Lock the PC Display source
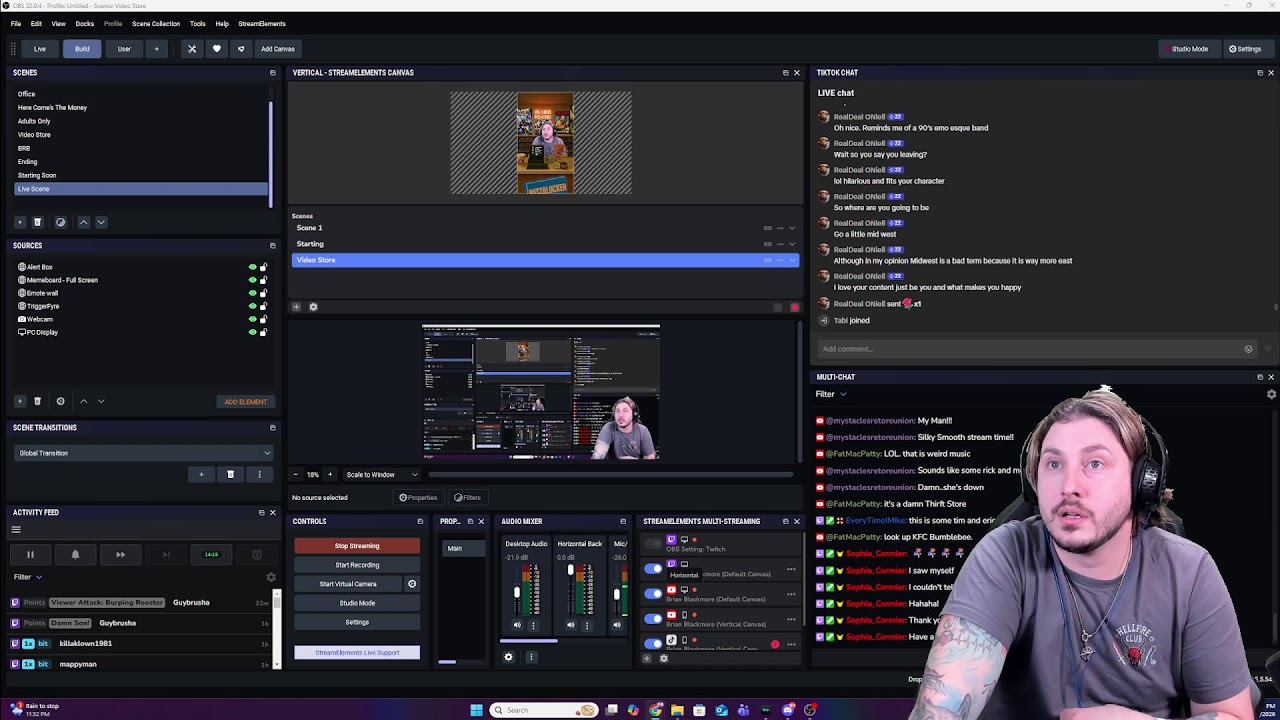 coord(264,332)
